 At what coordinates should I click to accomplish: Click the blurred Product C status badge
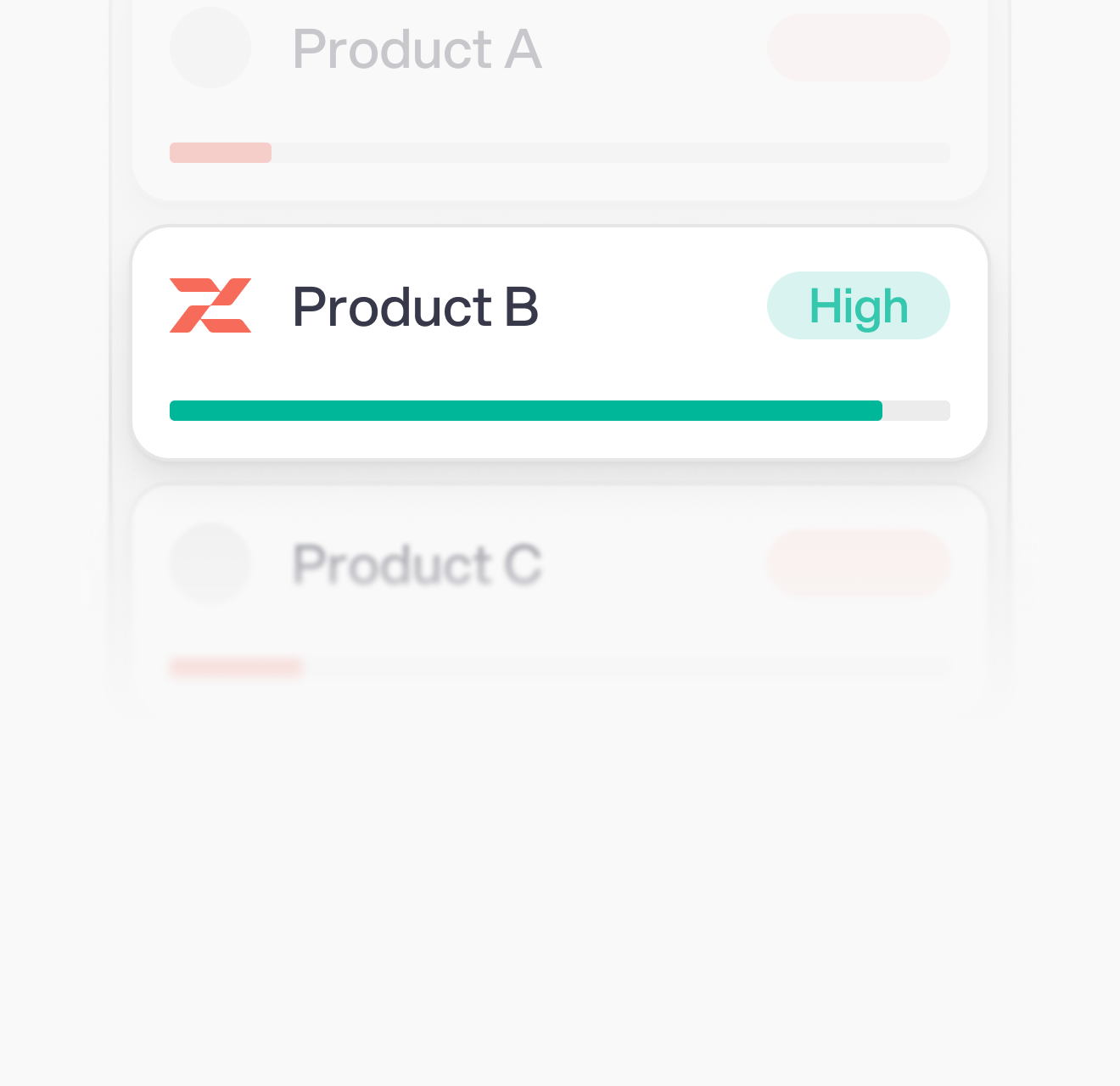tap(858, 563)
